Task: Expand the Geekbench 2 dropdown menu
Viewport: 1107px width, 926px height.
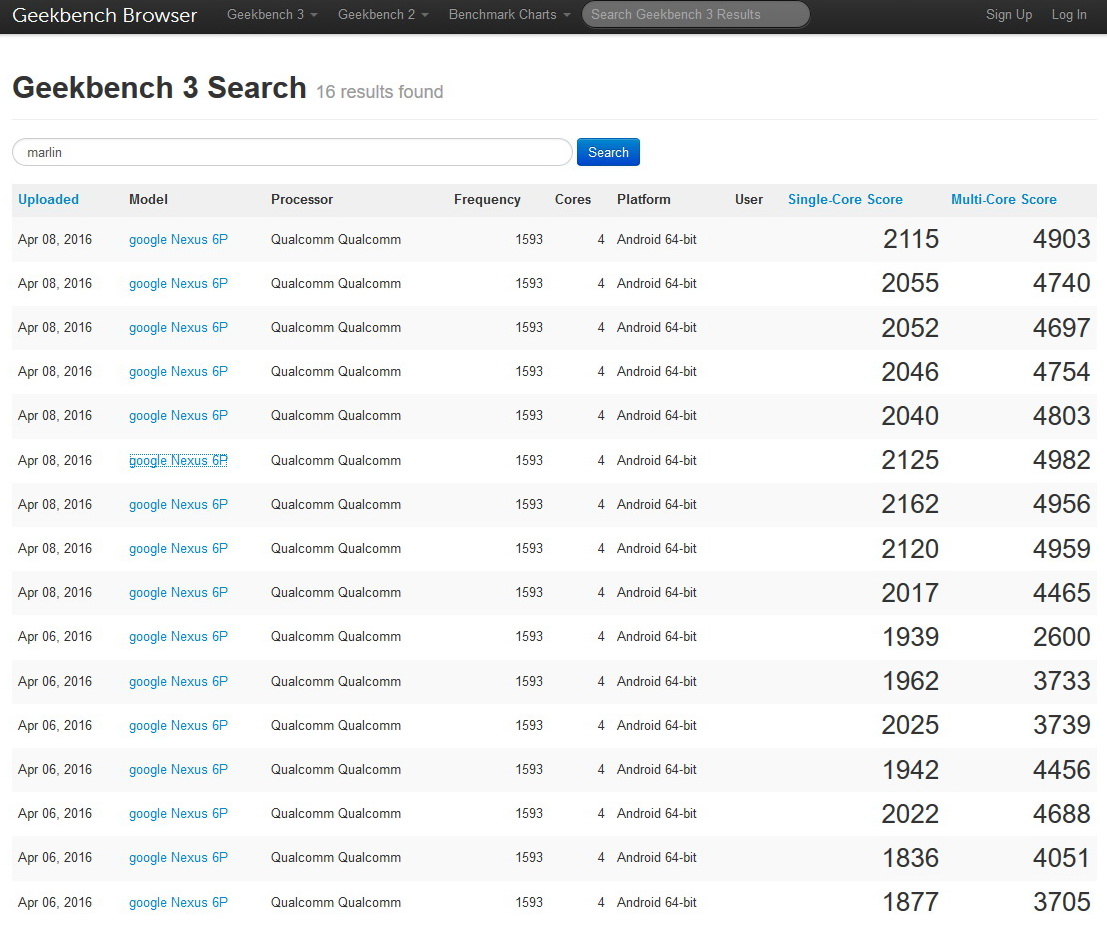Action: (383, 15)
